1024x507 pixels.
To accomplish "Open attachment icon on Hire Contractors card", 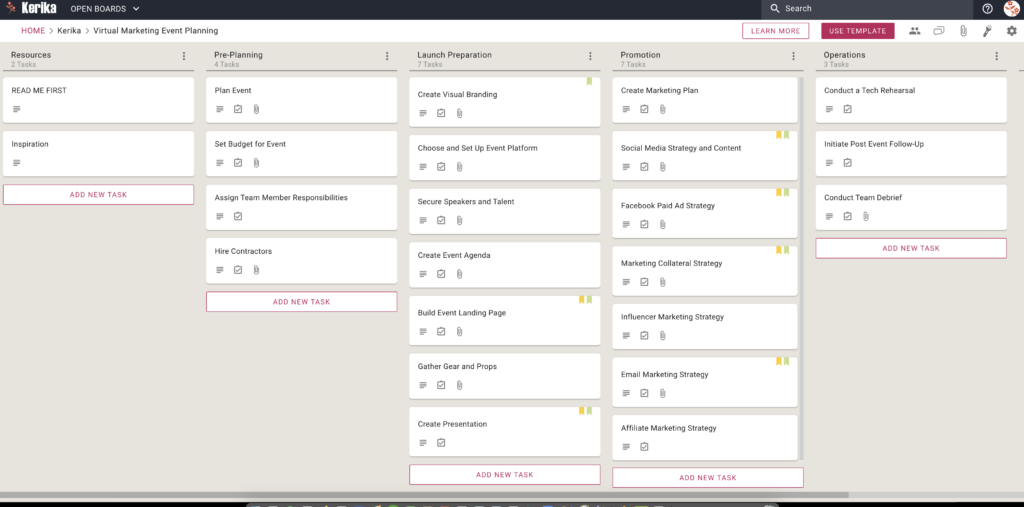I will pos(256,270).
